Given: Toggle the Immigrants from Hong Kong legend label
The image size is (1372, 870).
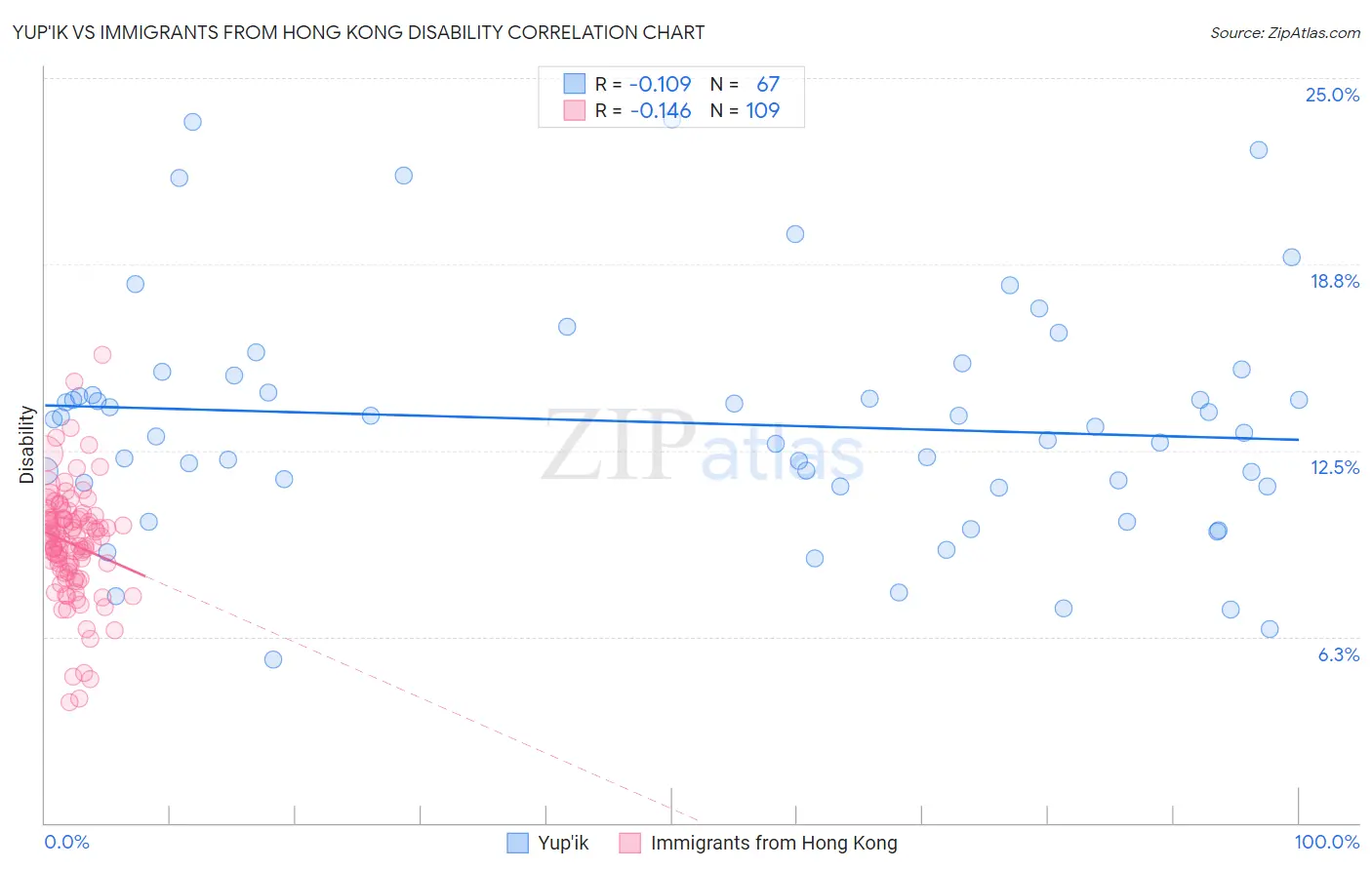Looking at the screenshot, I should tap(774, 843).
